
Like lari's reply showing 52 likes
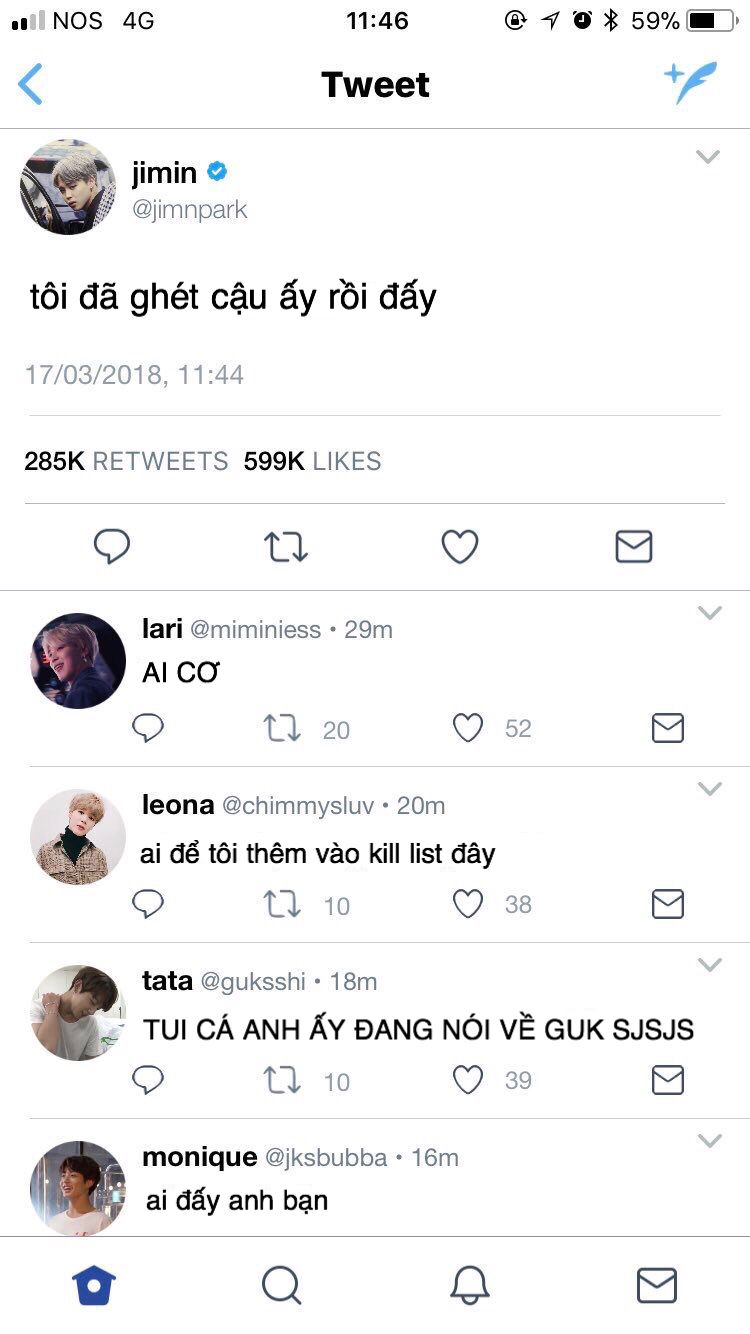click(468, 728)
